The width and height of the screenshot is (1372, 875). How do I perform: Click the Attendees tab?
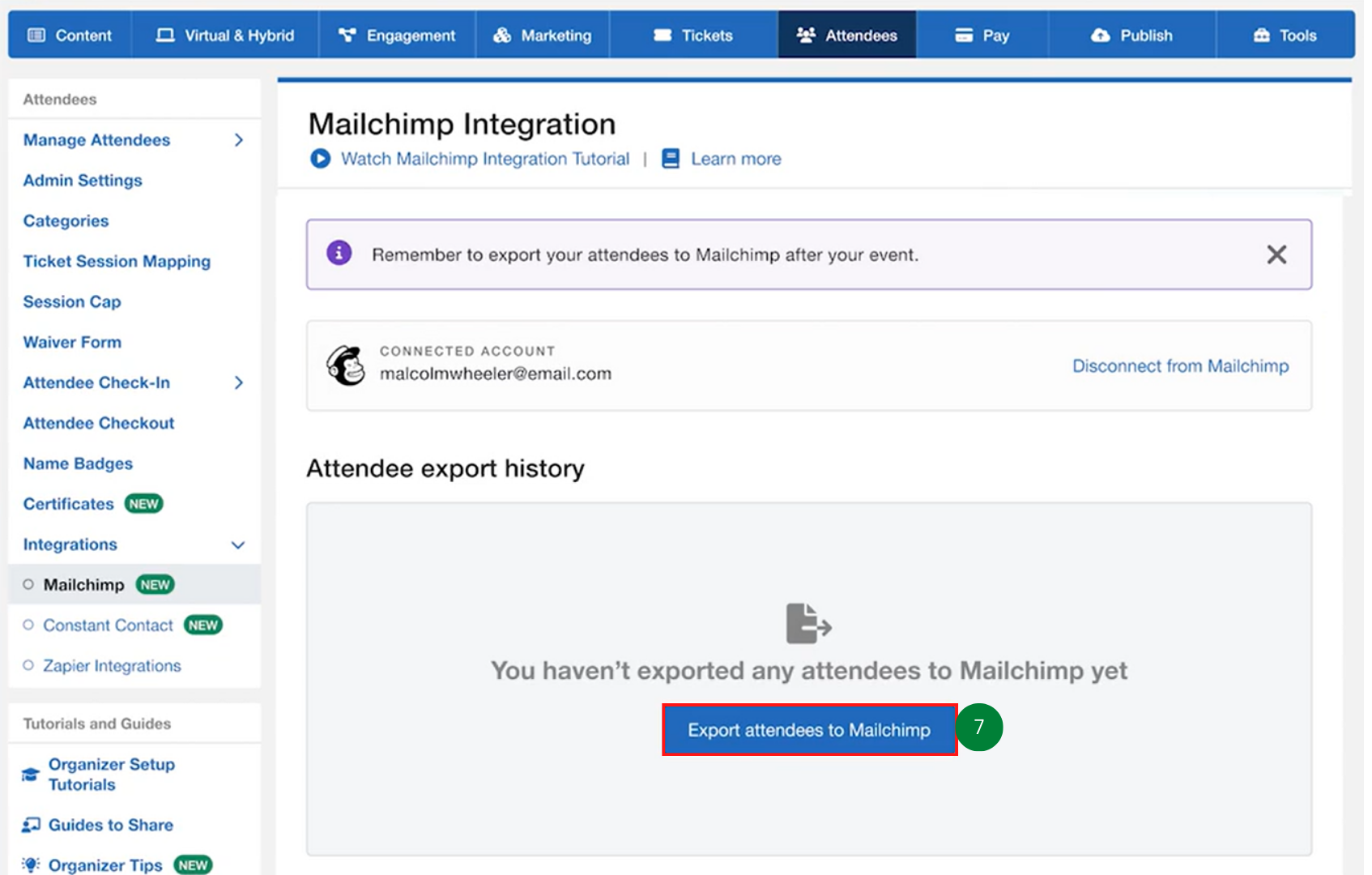[x=847, y=35]
